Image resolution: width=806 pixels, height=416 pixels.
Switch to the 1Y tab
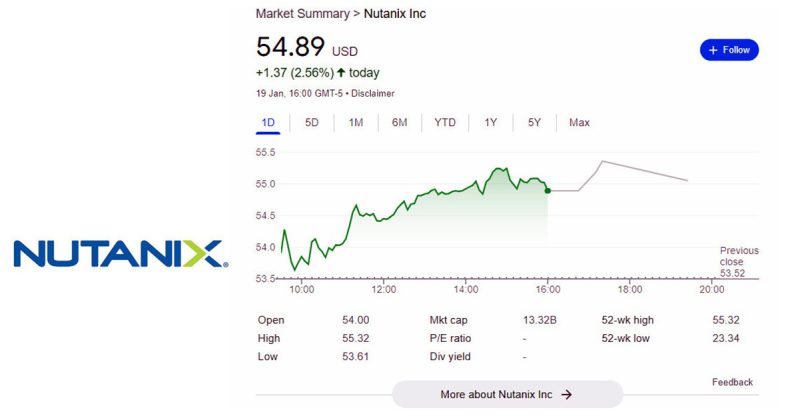point(491,123)
